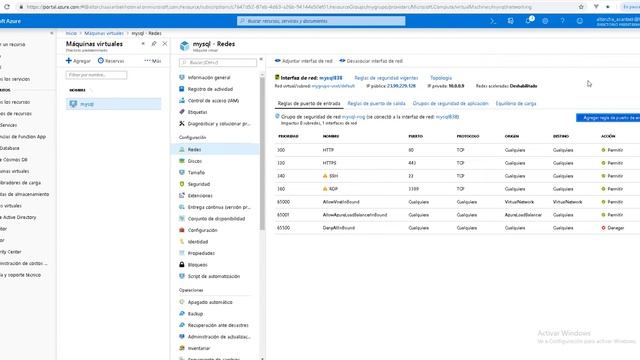
Task: Click the Máquinas virtuales breadcrumb
Action: pos(104,33)
